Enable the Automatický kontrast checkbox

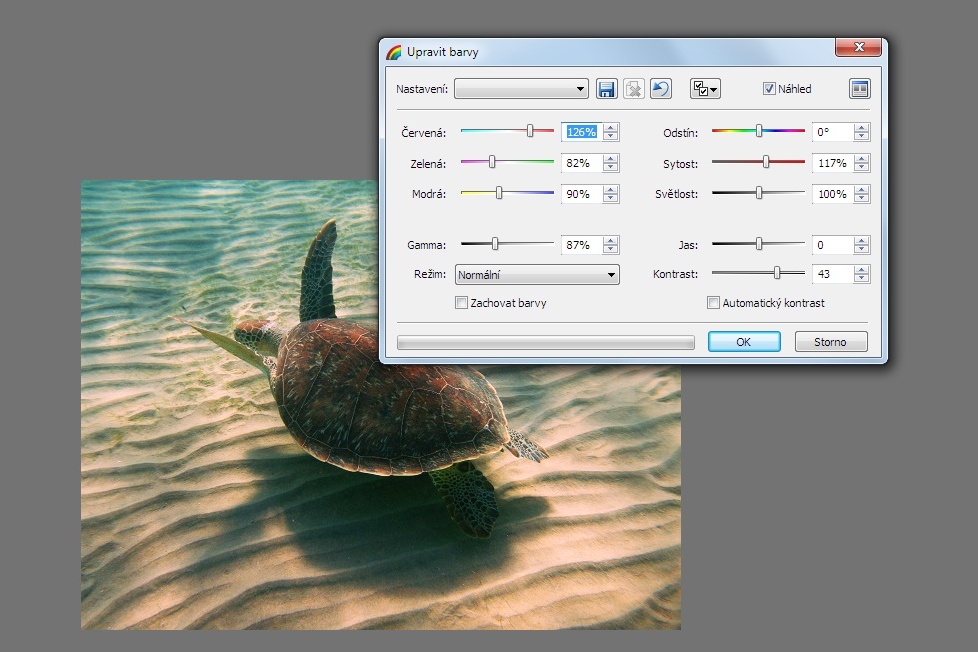click(x=714, y=303)
